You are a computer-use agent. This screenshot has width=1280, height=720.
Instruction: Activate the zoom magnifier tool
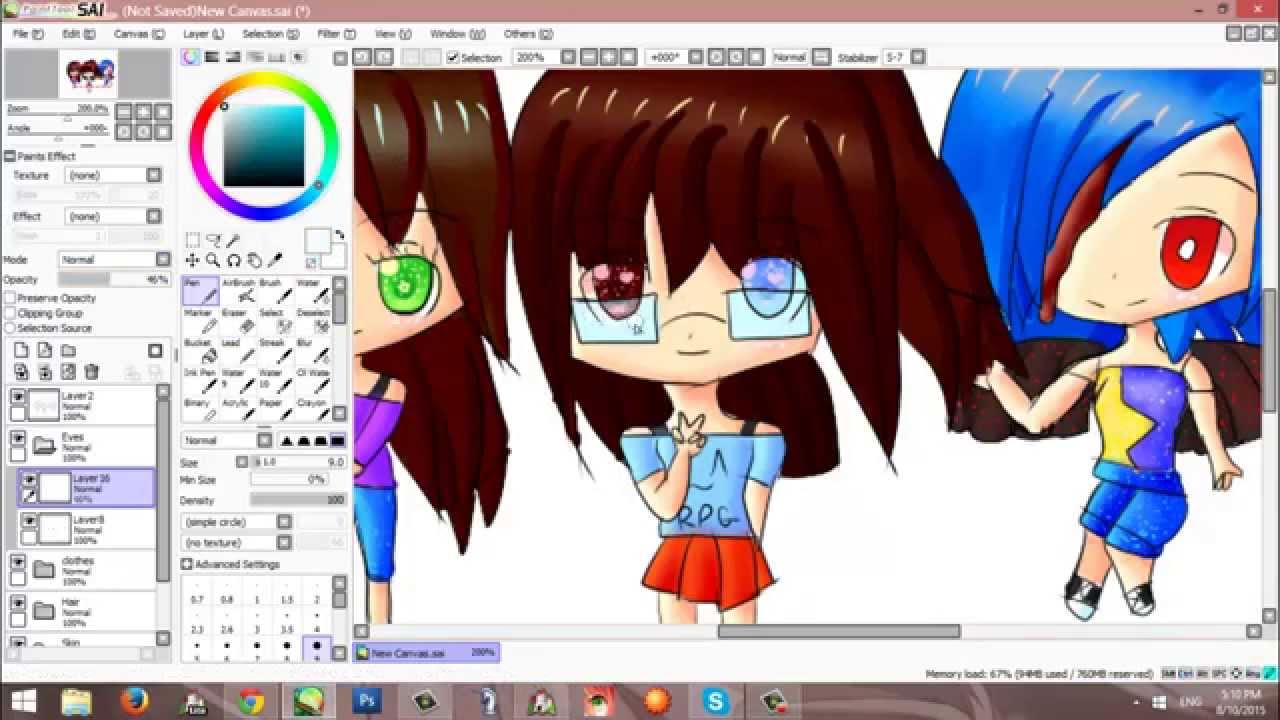point(212,261)
